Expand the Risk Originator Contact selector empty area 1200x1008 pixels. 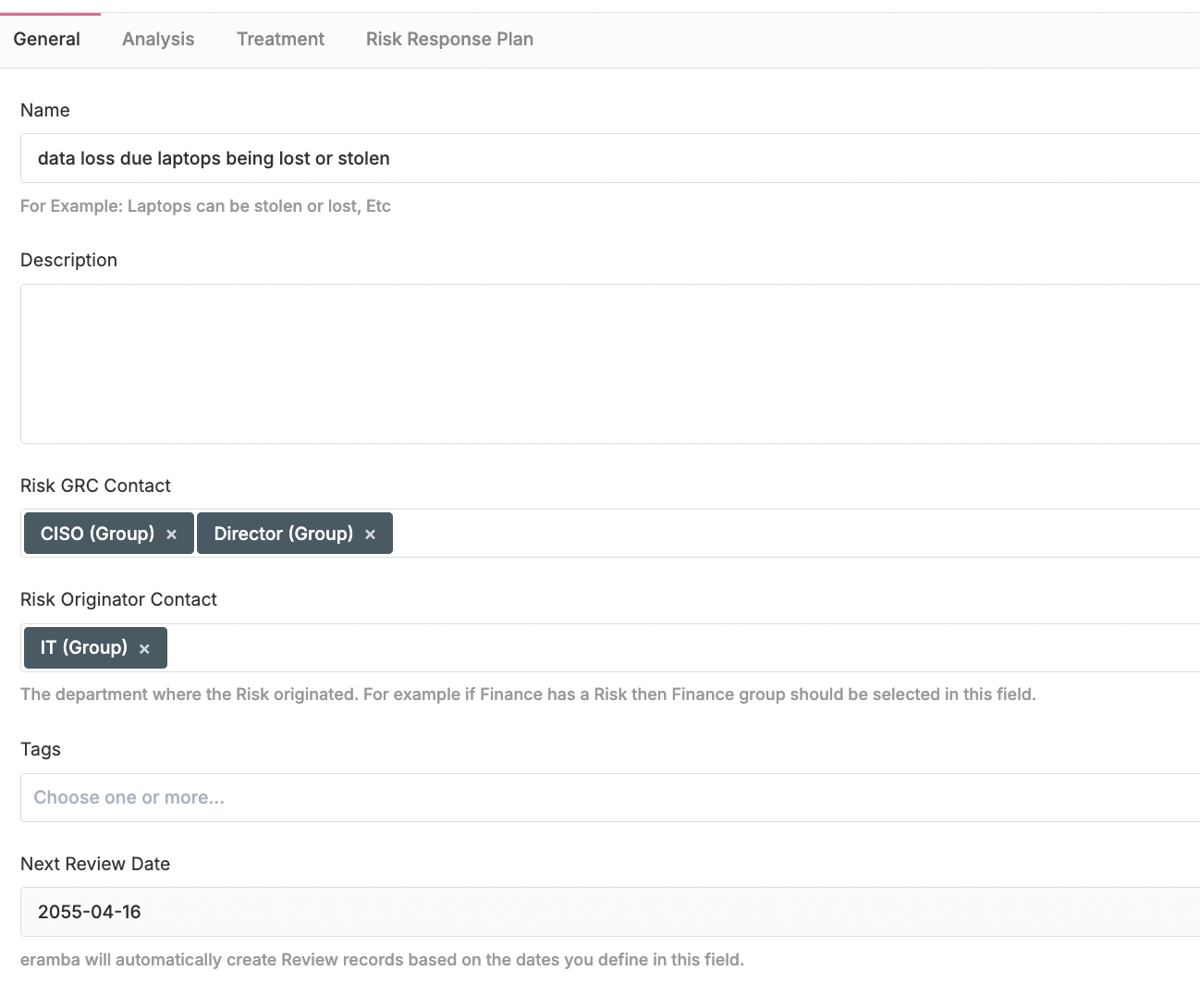tap(684, 647)
